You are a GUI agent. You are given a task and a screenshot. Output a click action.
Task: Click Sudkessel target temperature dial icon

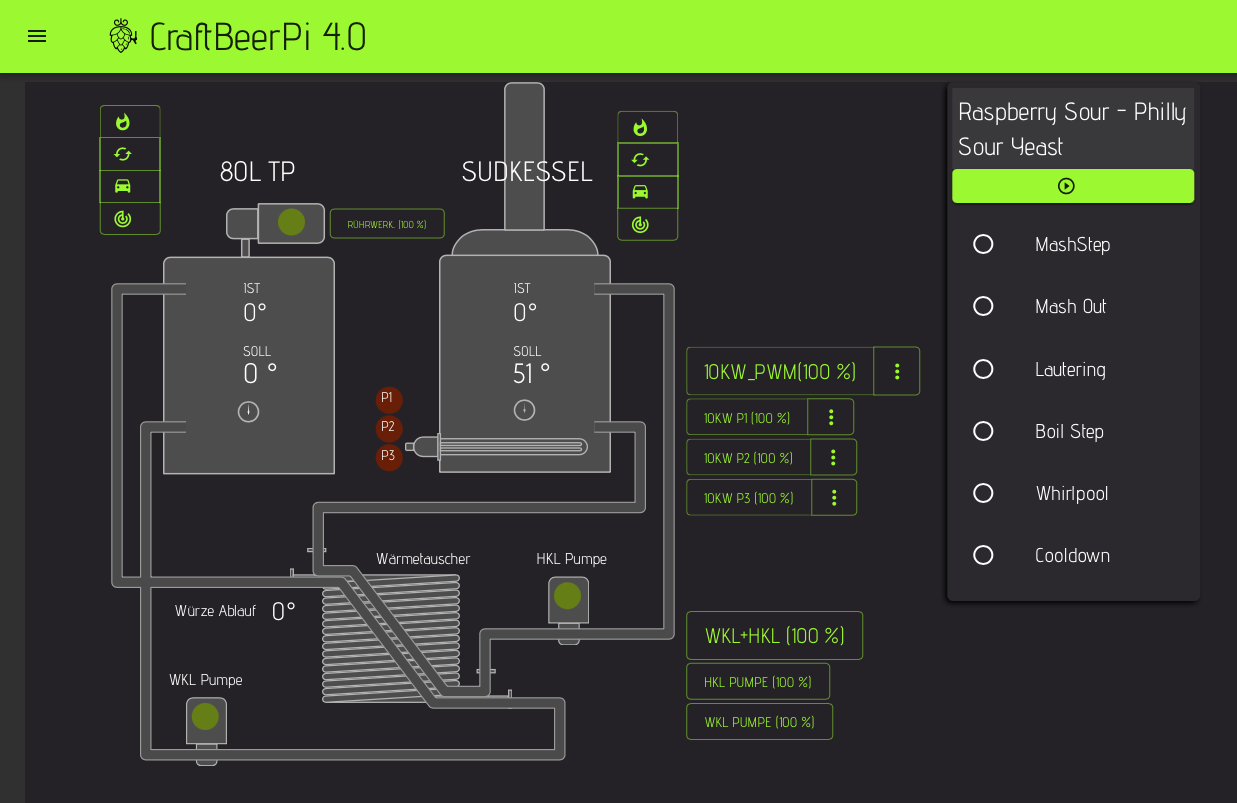(524, 410)
